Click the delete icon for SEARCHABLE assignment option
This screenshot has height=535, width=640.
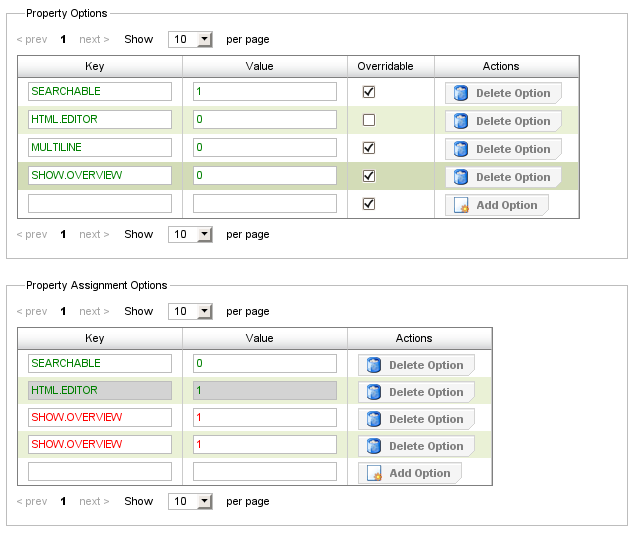point(374,365)
